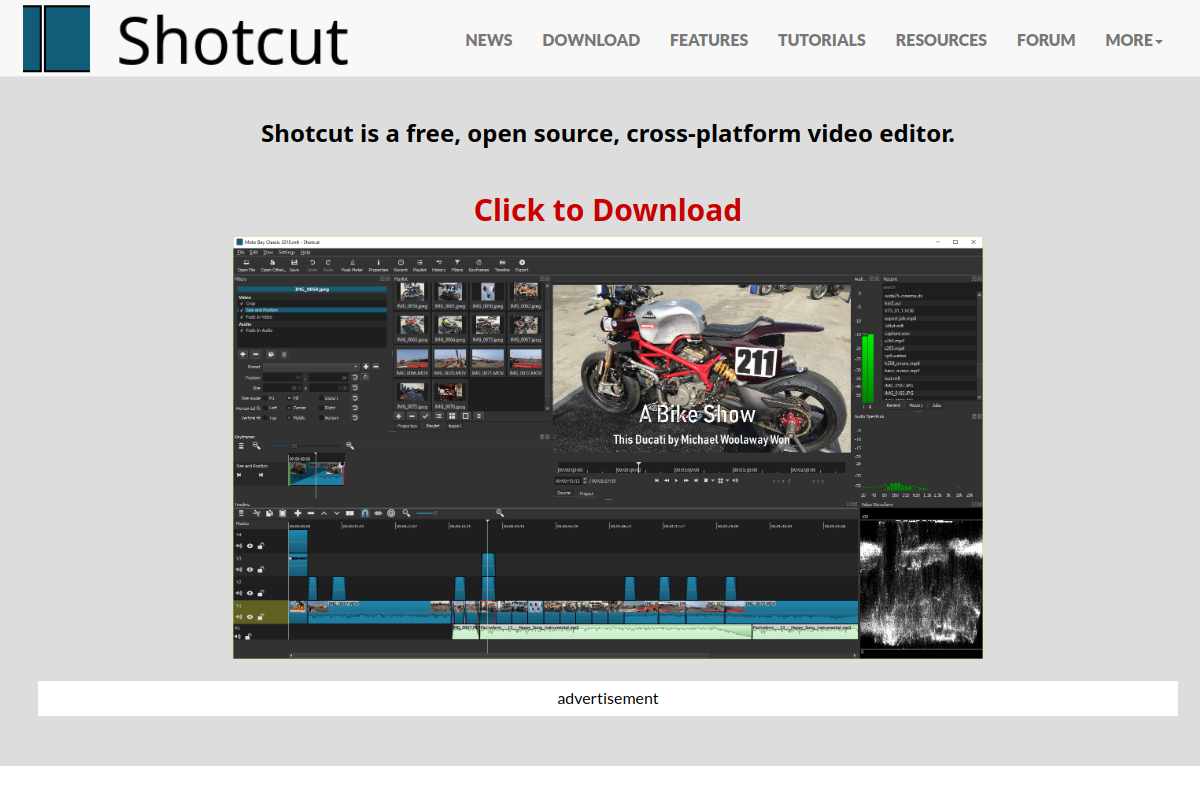
Task: Open the Keyframes panel from the toolbar
Action: 478,262
